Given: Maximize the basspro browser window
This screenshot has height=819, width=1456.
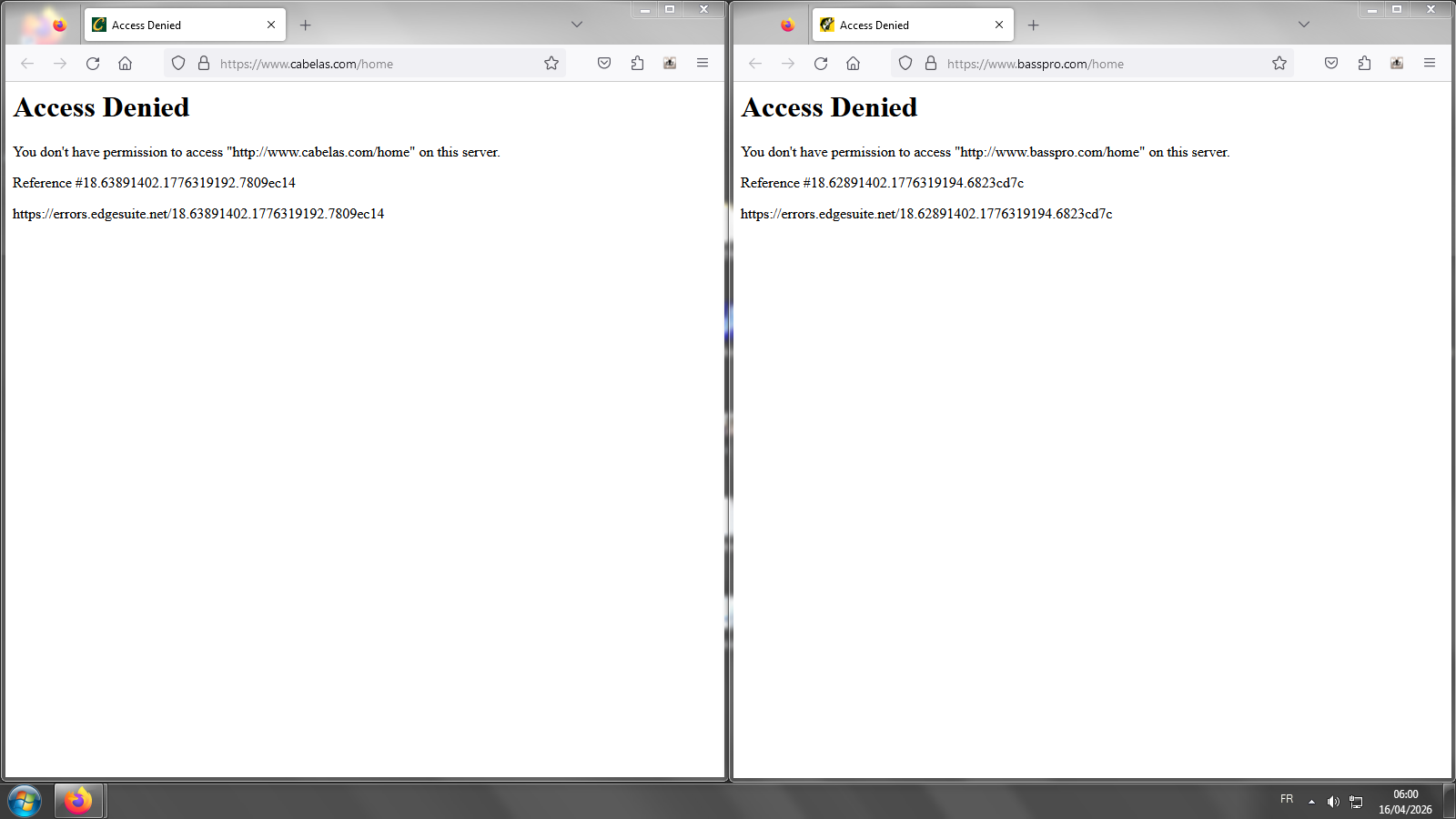Looking at the screenshot, I should click(1397, 9).
